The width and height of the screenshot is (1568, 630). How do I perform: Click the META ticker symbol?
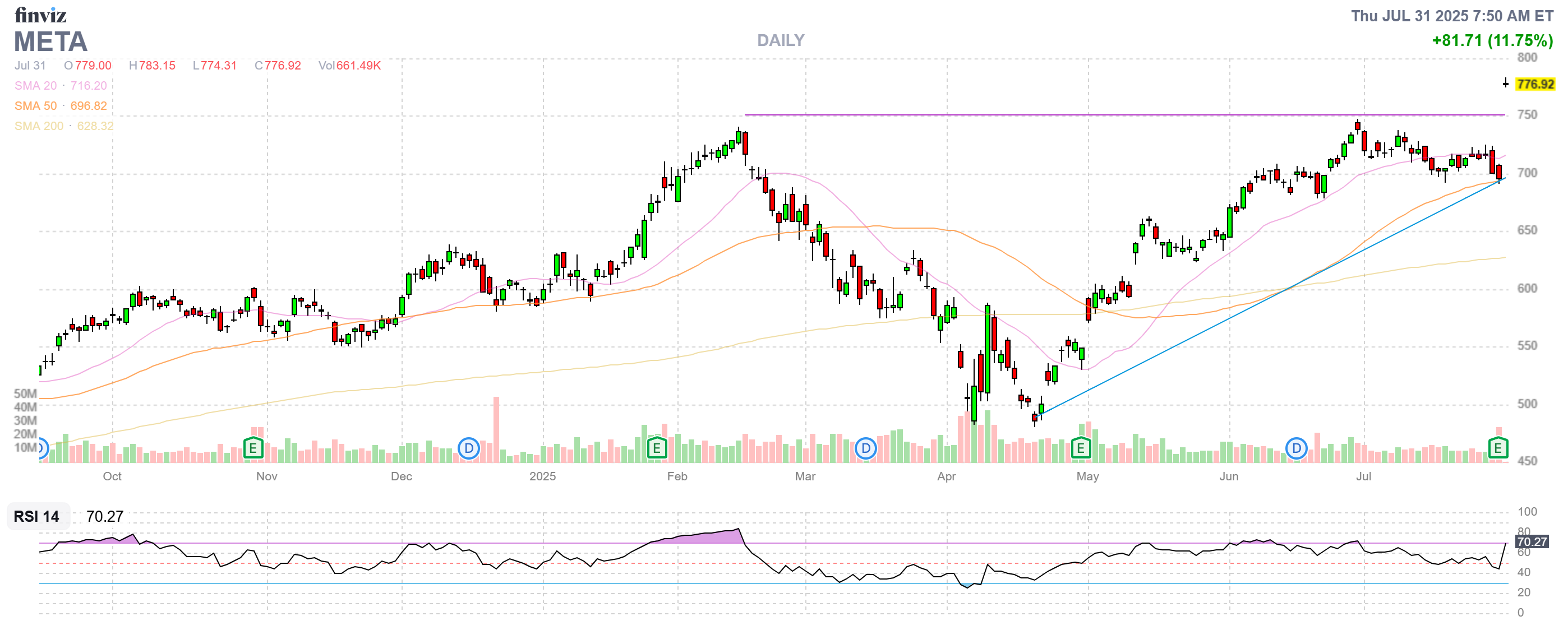(50, 42)
